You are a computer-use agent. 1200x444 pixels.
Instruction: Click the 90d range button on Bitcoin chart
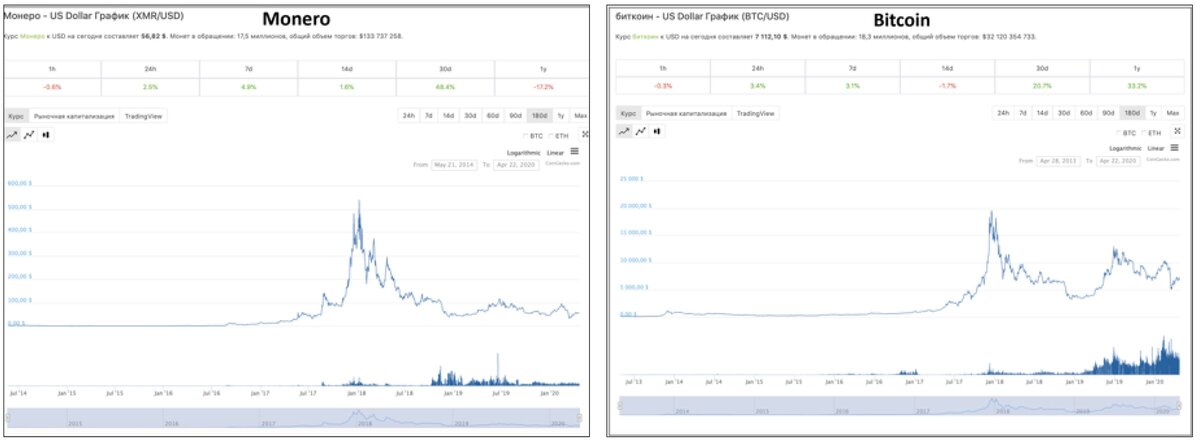1108,113
